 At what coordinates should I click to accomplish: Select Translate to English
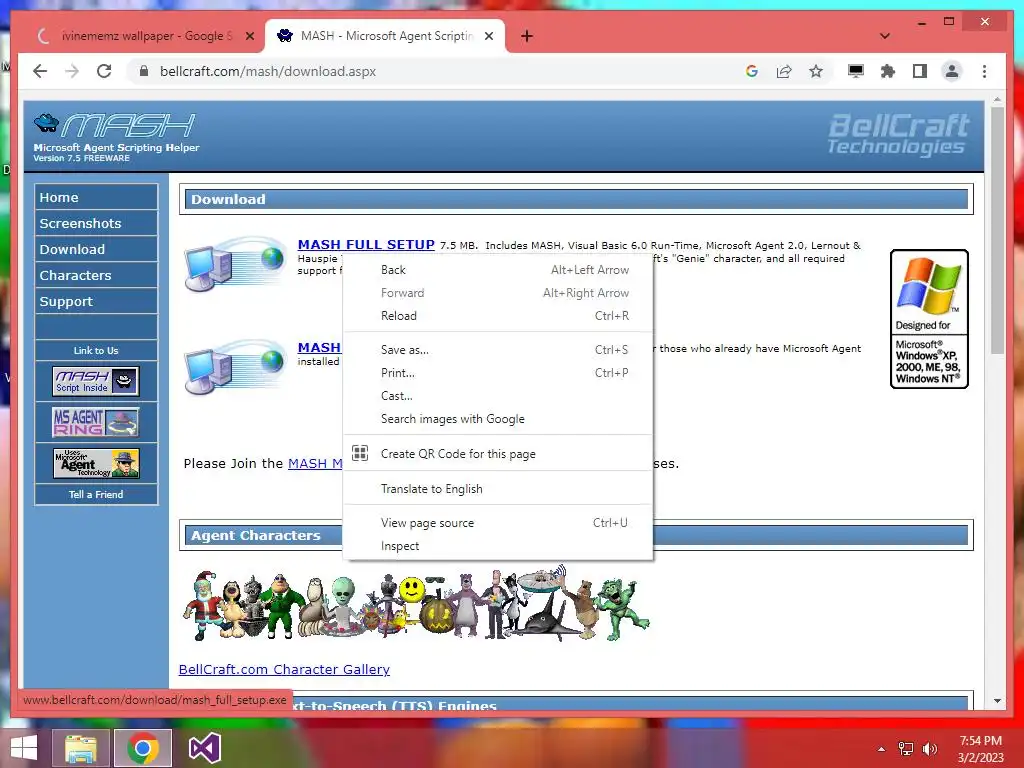tap(498, 489)
